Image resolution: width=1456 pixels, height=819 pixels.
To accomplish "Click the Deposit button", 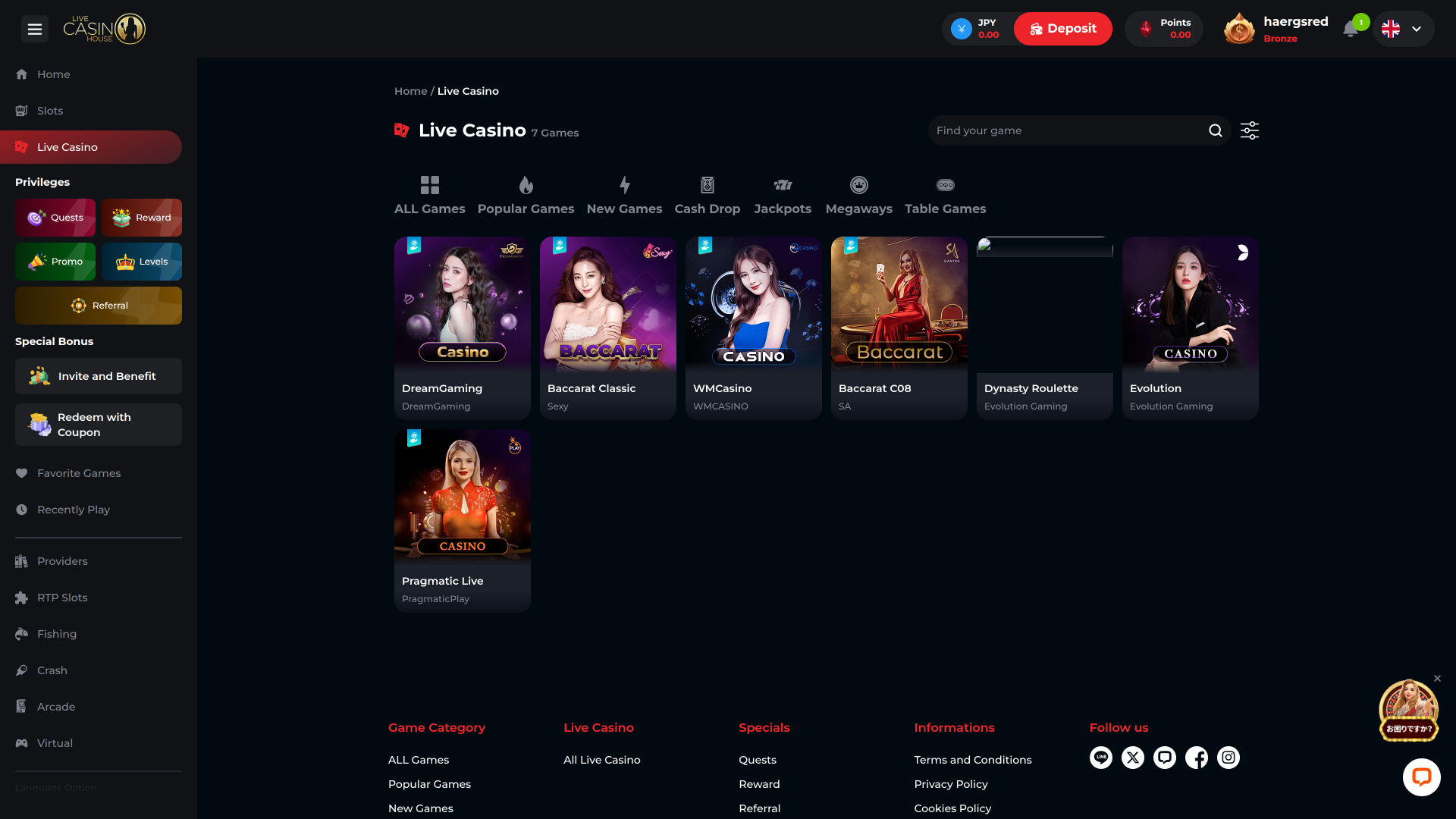I will 1062,28.
